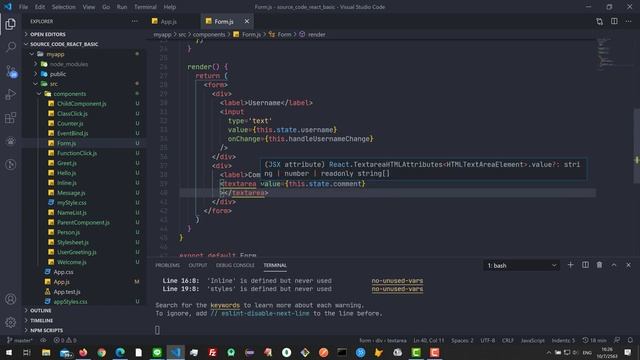Collapse the components folder
Viewport: 640px width, 360px height.
click(x=69, y=93)
